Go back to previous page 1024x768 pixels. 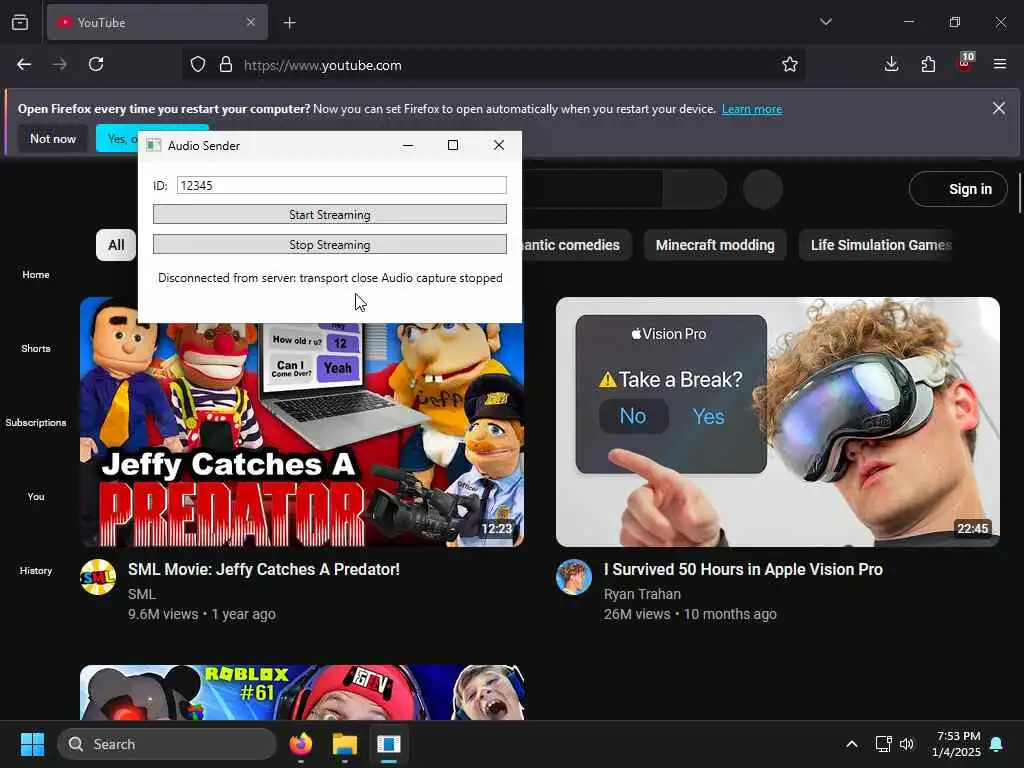24,64
